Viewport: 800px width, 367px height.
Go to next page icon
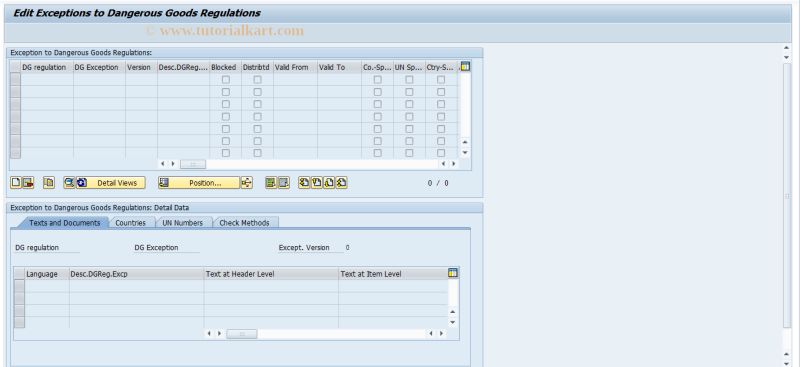click(x=329, y=183)
